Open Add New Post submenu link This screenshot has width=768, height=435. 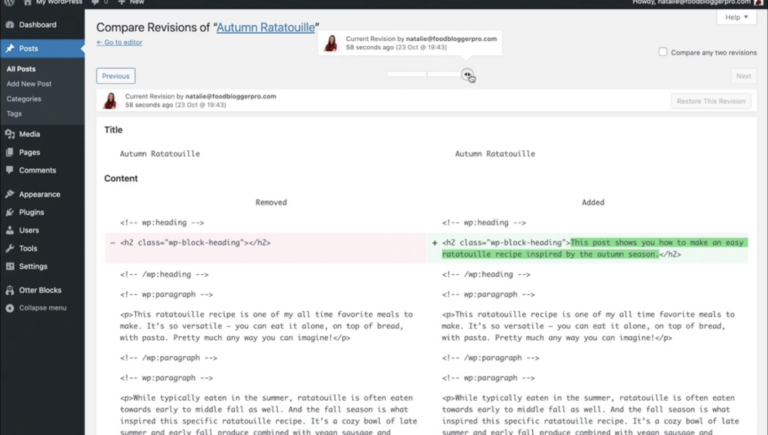click(29, 84)
